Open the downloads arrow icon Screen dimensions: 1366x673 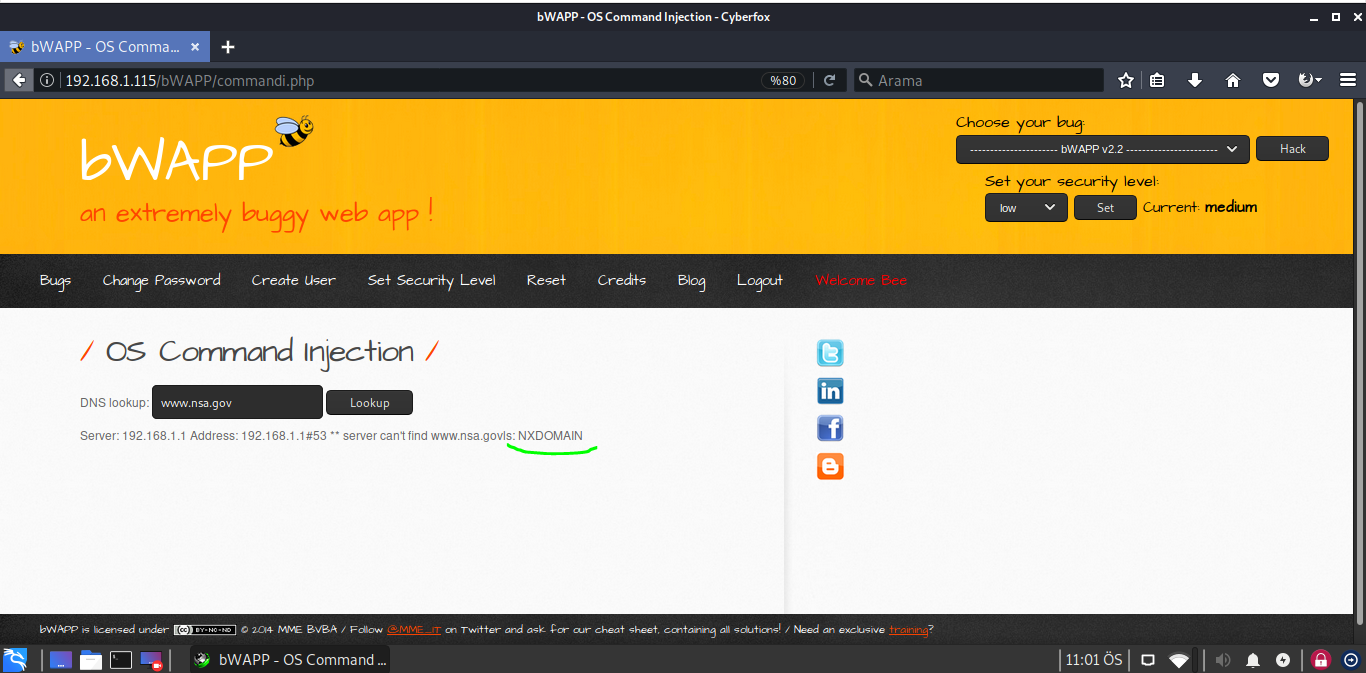[1195, 80]
